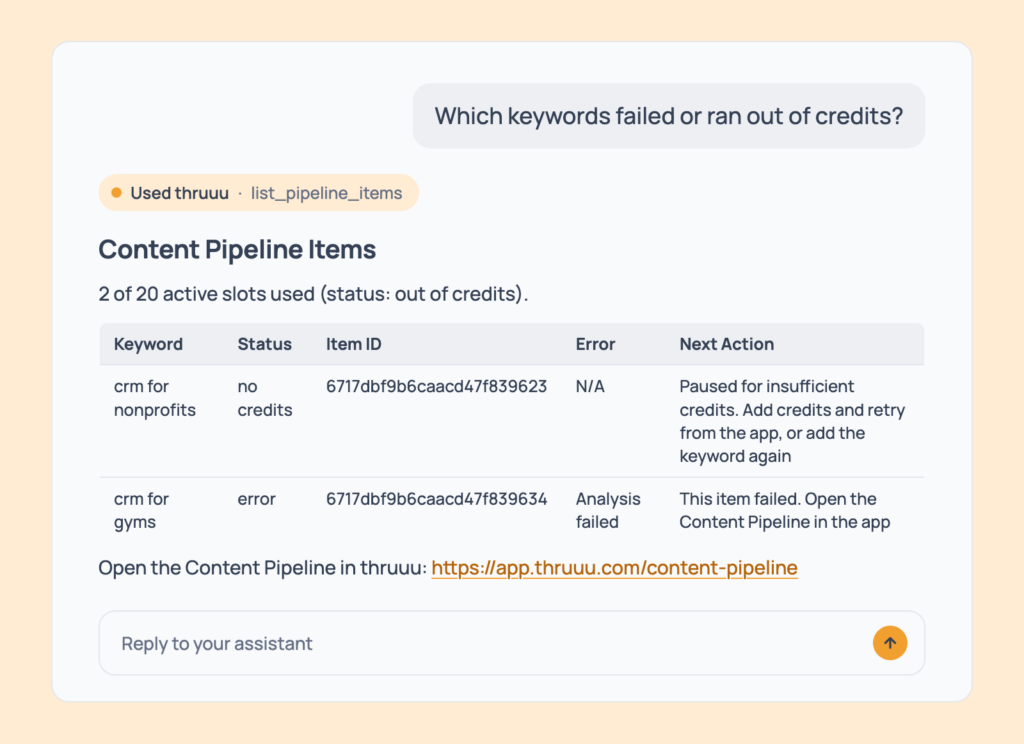Click the Paused for insufficient credits text
1024x744 pixels.
(x=792, y=421)
